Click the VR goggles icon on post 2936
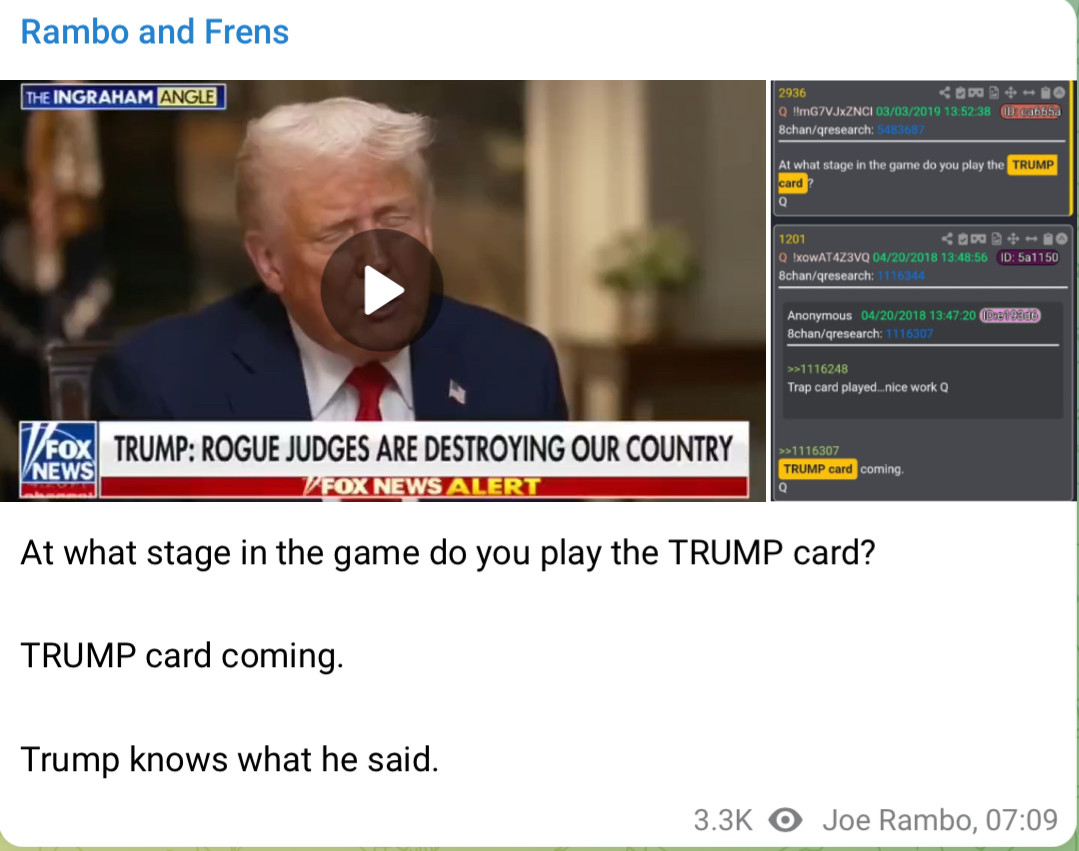This screenshot has width=1079, height=851. 976,92
